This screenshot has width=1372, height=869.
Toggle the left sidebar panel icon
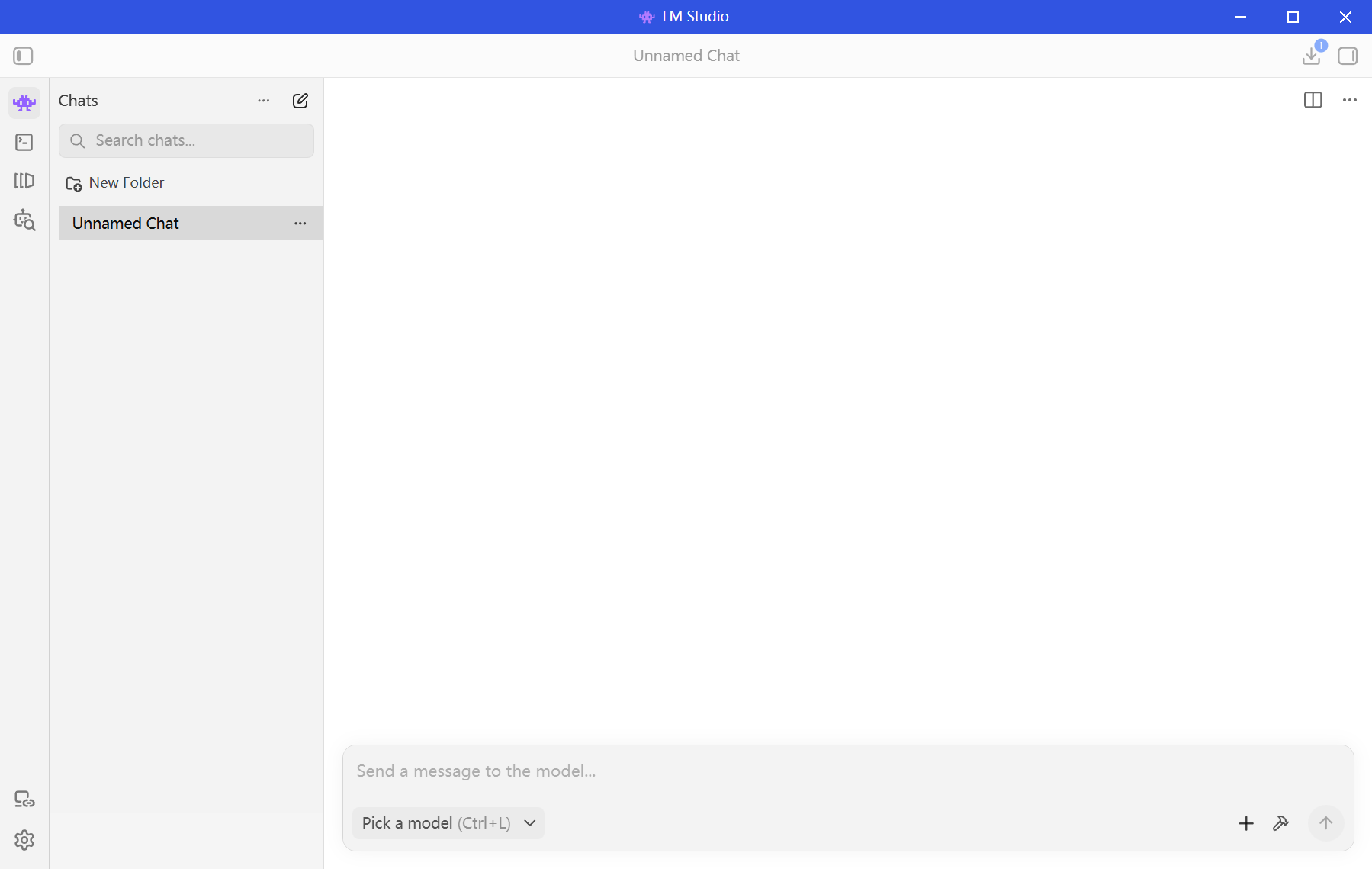pos(23,56)
